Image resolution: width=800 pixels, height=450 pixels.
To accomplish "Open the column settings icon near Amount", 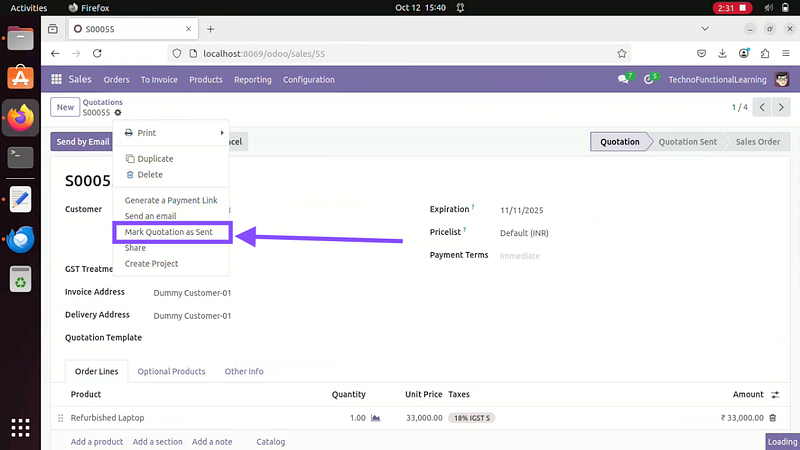I will pos(774,395).
